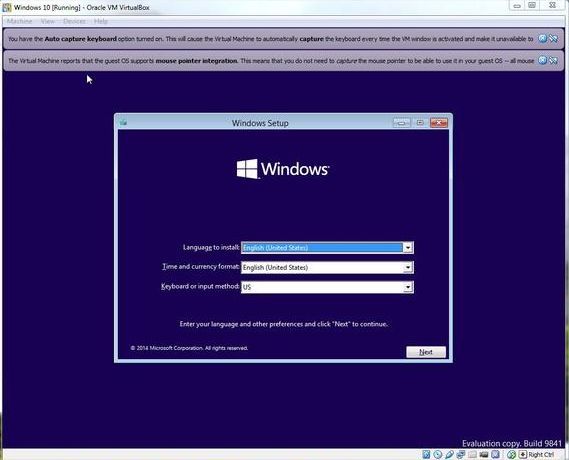569x460 pixels.
Task: Click the Next button in Windows Setup
Action: tap(426, 352)
